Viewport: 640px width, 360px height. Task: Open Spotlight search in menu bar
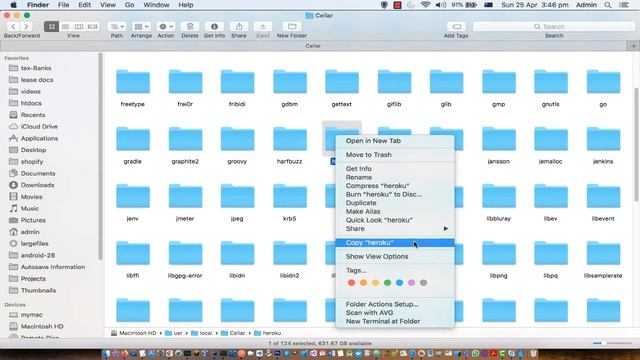[x=608, y=5]
